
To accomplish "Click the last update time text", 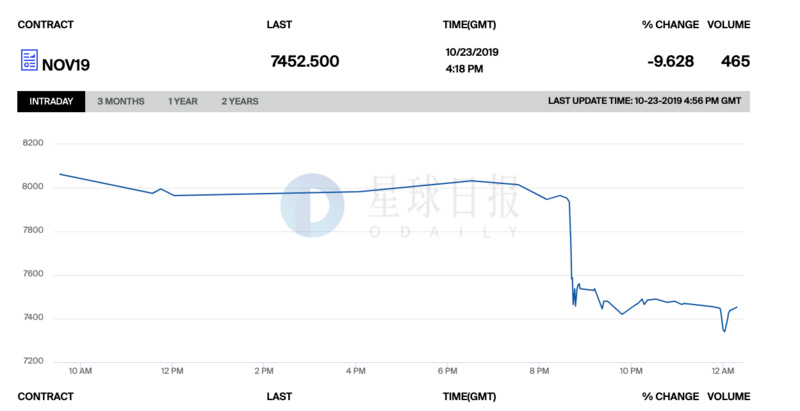I will [645, 102].
